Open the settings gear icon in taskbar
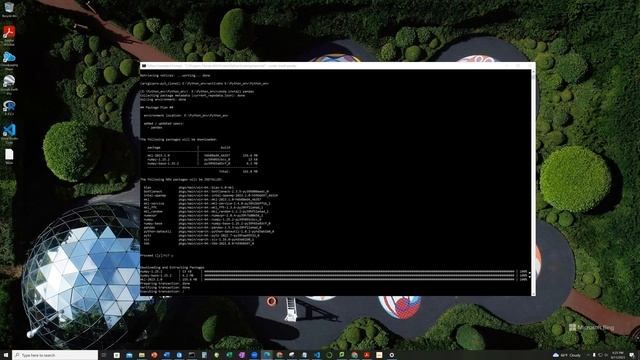This screenshot has width=640, height=360. point(392,355)
